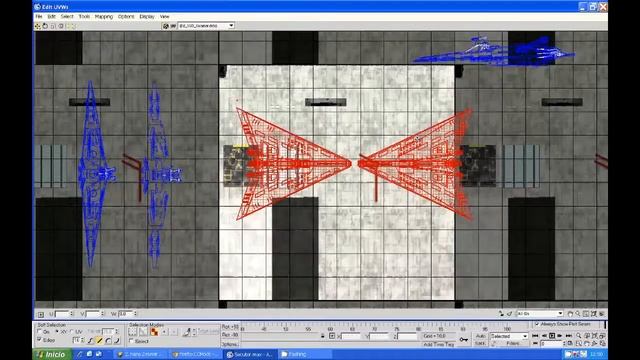640x360 pixels.
Task: Click the timeline ruler at frame 100
Action: [507, 329]
